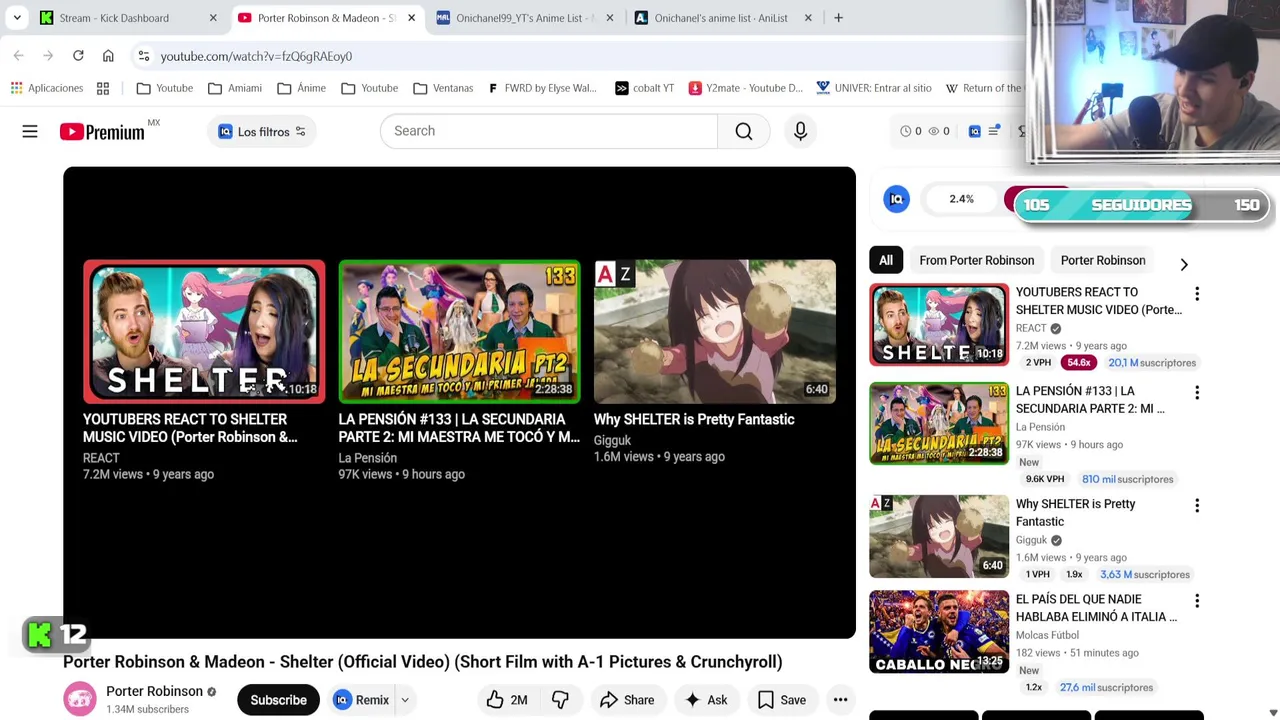
Task: Focus the YouTube Search field
Action: tap(549, 131)
